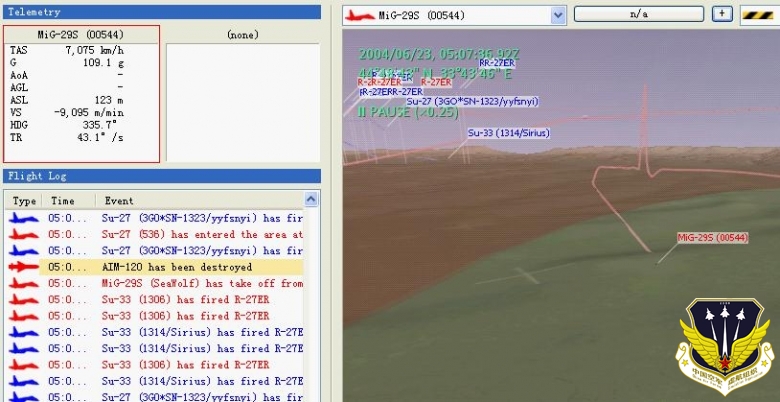Click the red missile icon on the AIM-120 row

(x=23, y=267)
